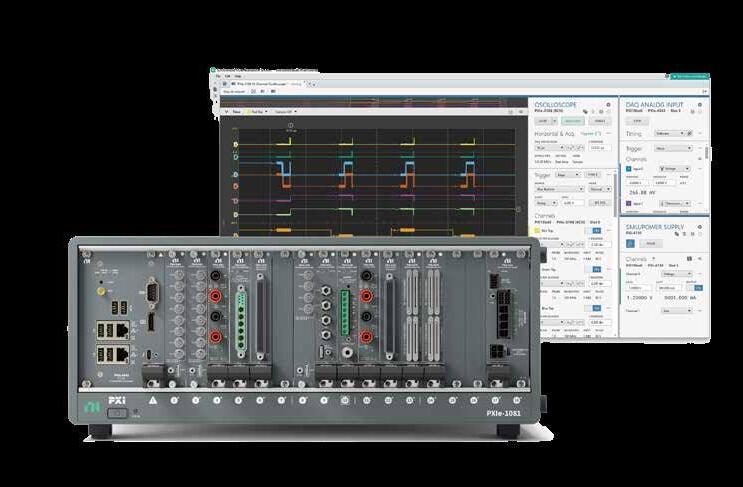
Task: Click the SMU Channel 0 level input field
Action: (x=638, y=288)
